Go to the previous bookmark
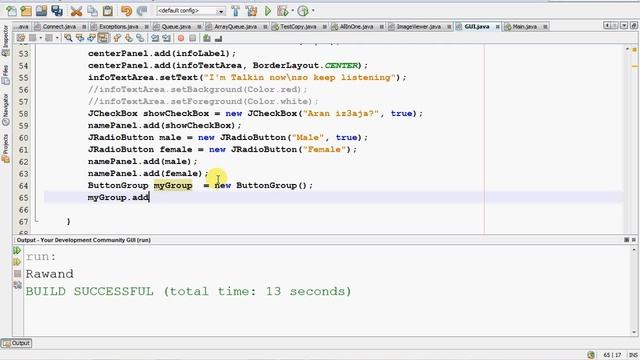The height and width of the screenshot is (360, 640). click(x=117, y=38)
